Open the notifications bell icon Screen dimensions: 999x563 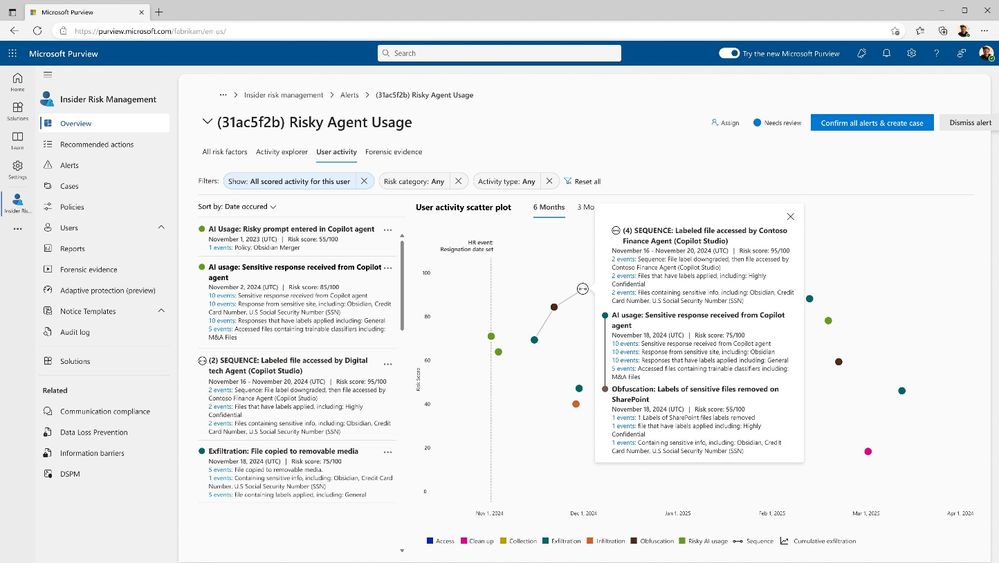pos(886,53)
